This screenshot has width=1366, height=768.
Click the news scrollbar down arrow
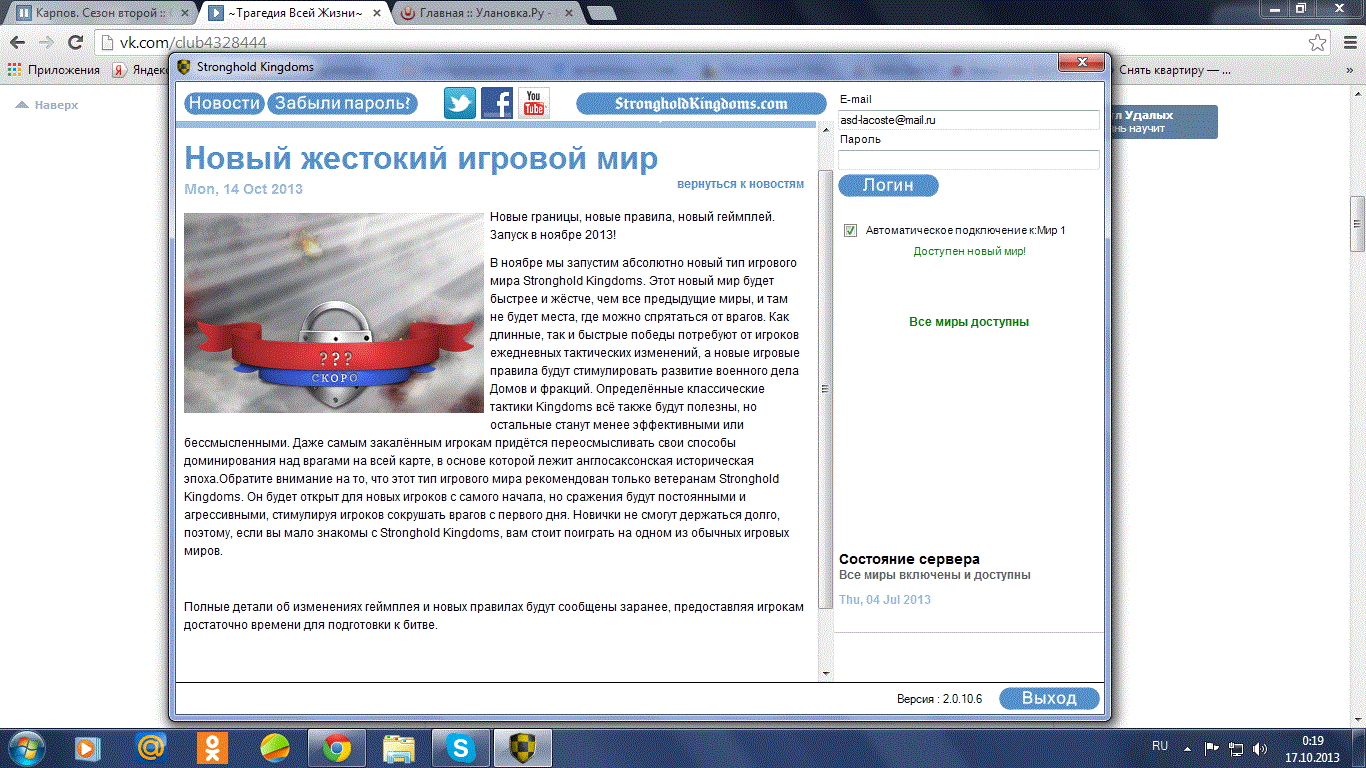click(825, 673)
